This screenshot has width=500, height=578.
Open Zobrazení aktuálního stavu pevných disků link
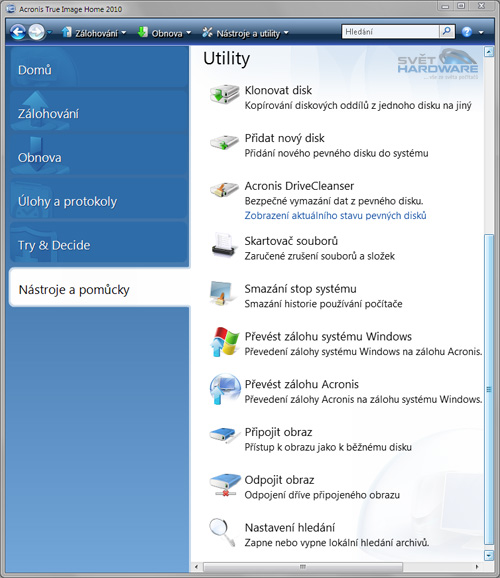point(335,215)
